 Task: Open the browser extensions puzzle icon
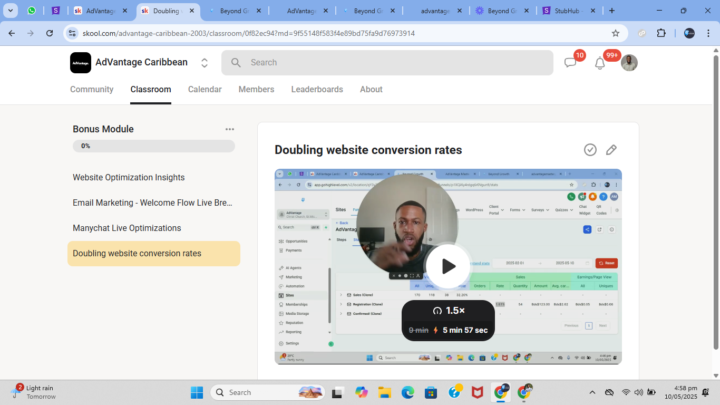[661, 33]
